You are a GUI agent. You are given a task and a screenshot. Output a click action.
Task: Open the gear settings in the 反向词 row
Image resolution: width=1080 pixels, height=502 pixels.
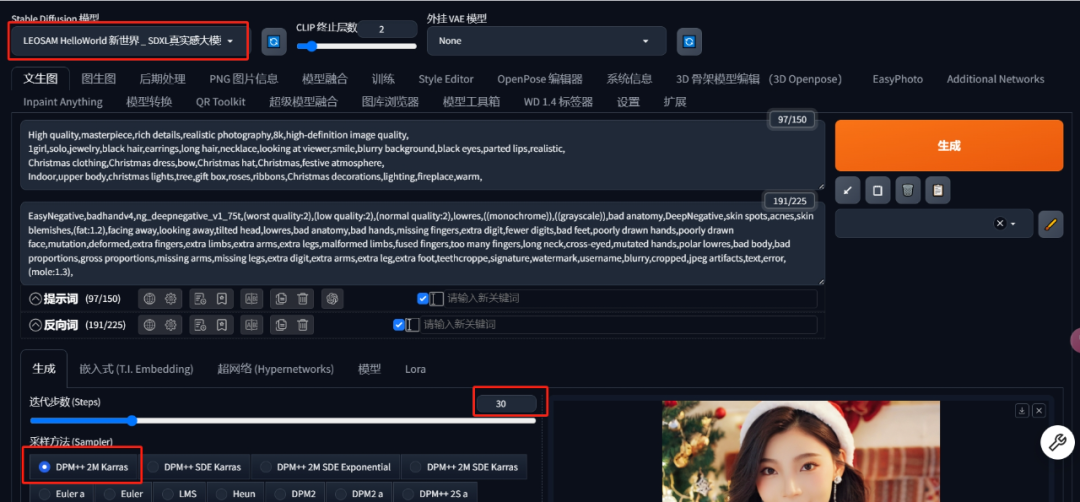click(x=171, y=324)
